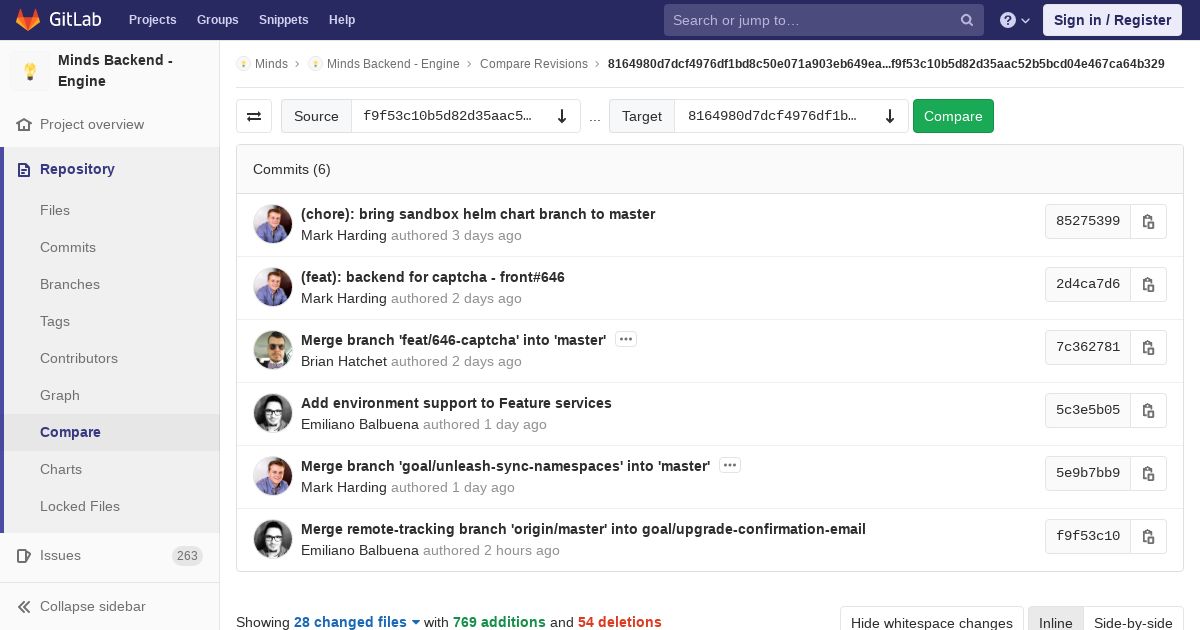Expand description of feat/646-captcha merge commit
The width and height of the screenshot is (1200, 630).
pos(626,339)
